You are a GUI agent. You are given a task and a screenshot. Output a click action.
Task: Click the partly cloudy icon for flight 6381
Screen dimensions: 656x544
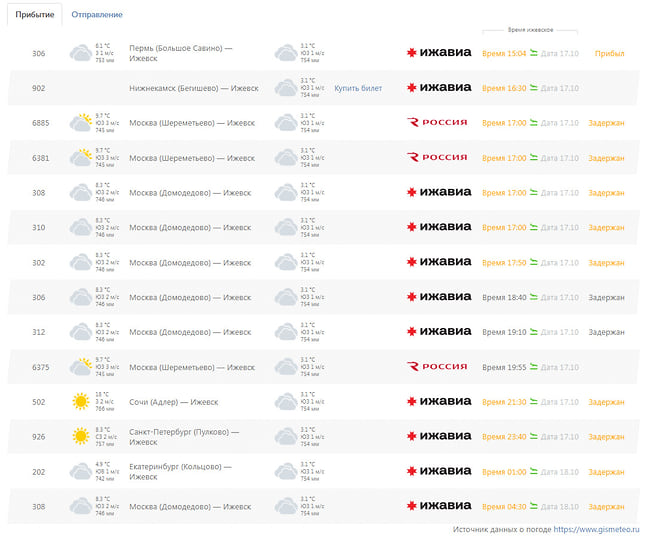(x=80, y=158)
